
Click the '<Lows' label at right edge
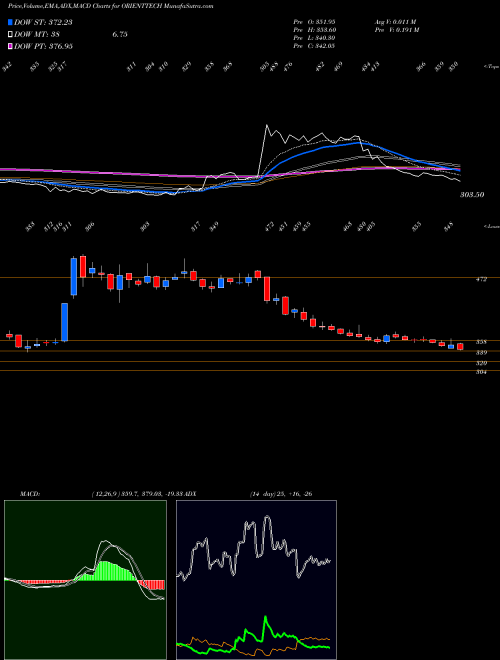click(x=492, y=226)
